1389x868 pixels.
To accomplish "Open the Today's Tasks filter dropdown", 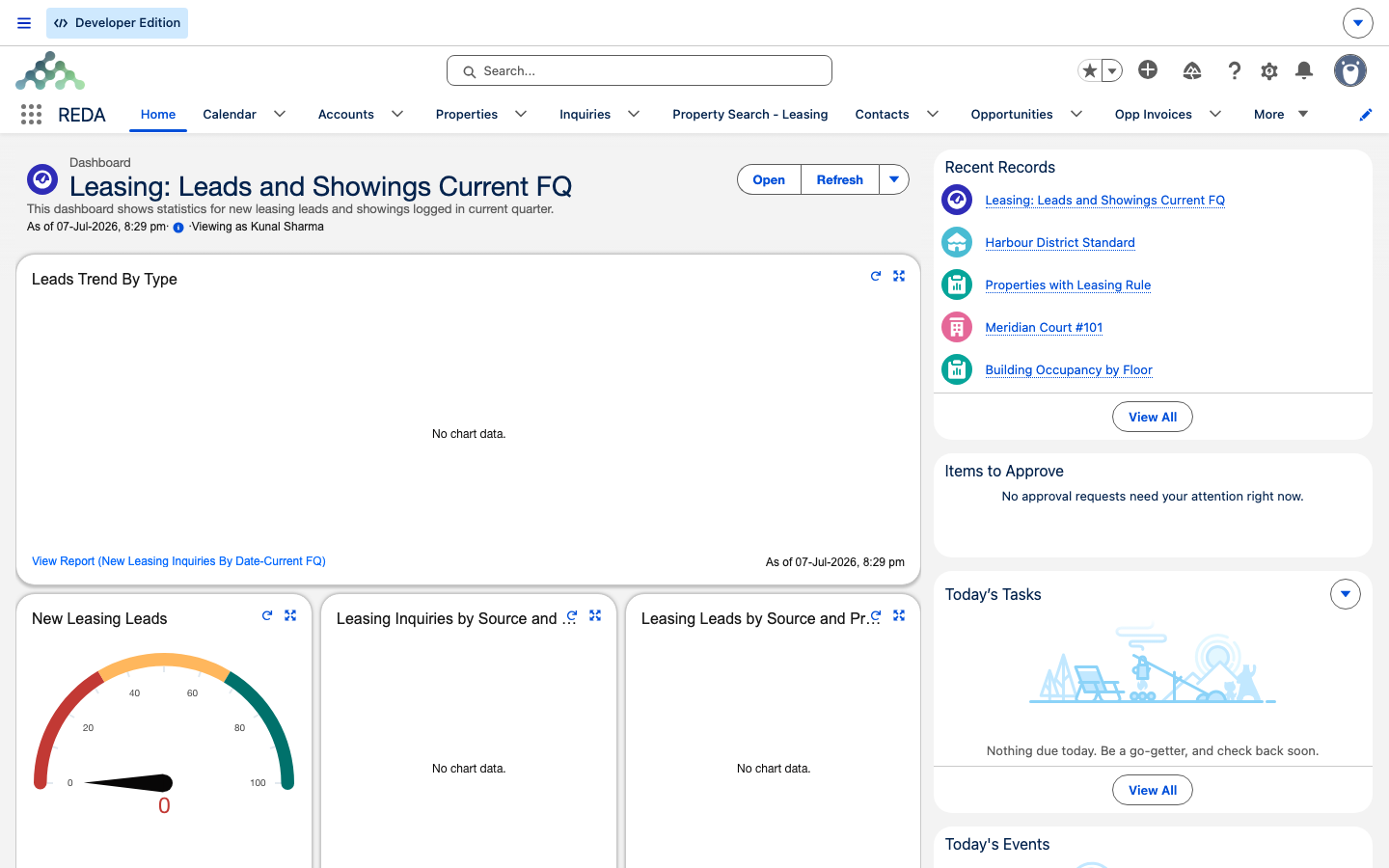I will point(1346,594).
